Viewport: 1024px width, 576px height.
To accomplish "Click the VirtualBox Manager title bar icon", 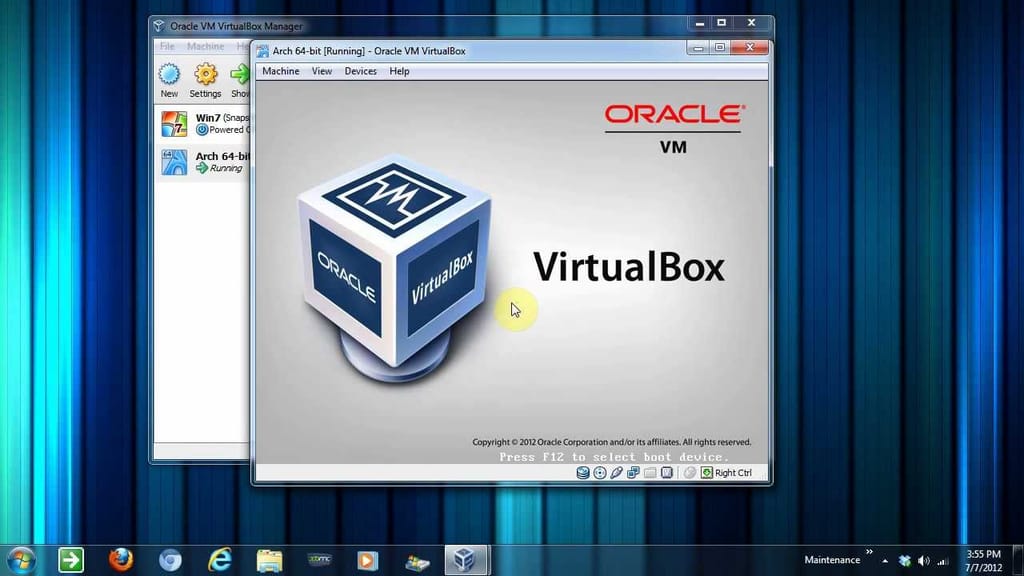I will [159, 26].
